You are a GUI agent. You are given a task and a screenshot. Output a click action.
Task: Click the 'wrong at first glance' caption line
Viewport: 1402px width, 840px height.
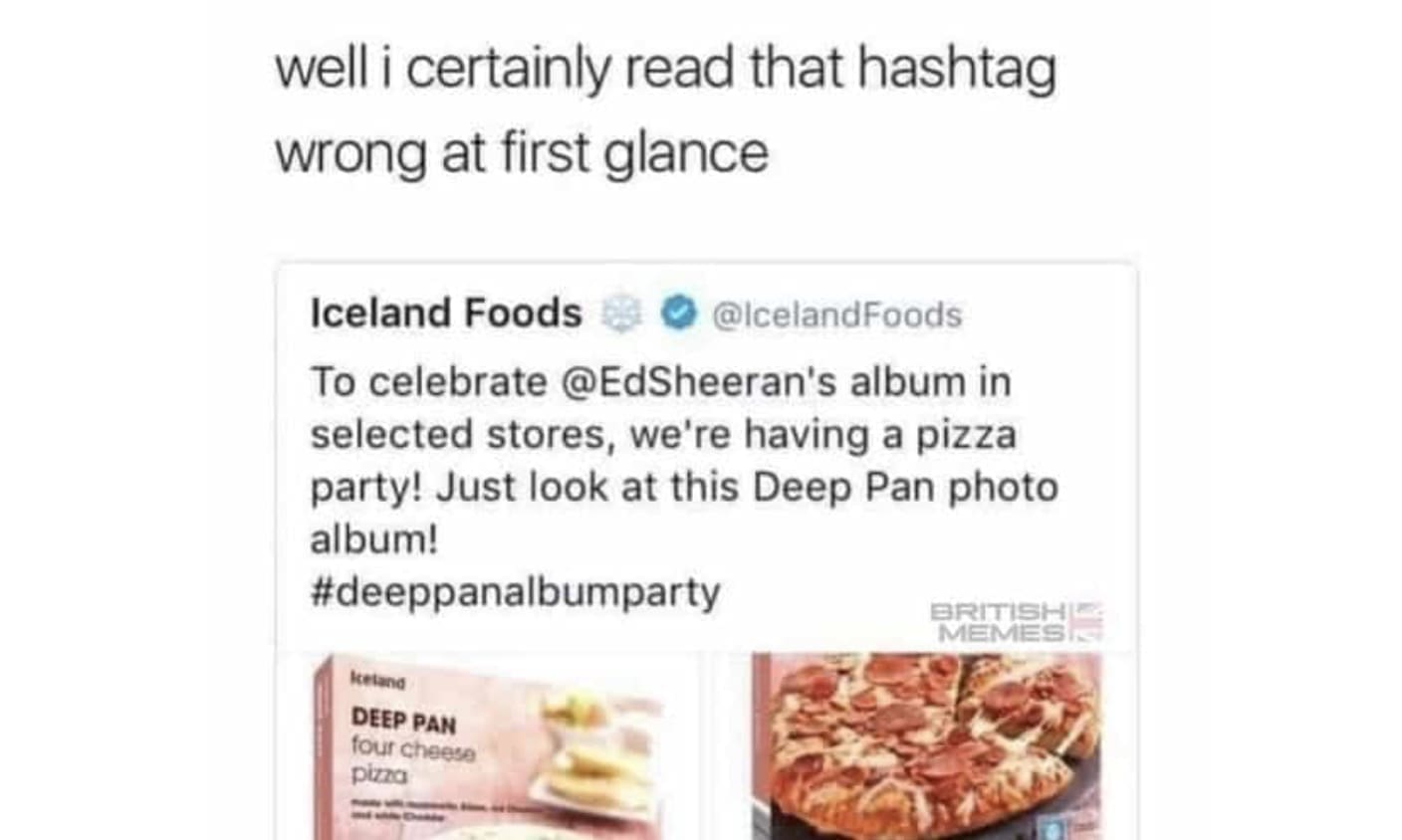click(522, 155)
